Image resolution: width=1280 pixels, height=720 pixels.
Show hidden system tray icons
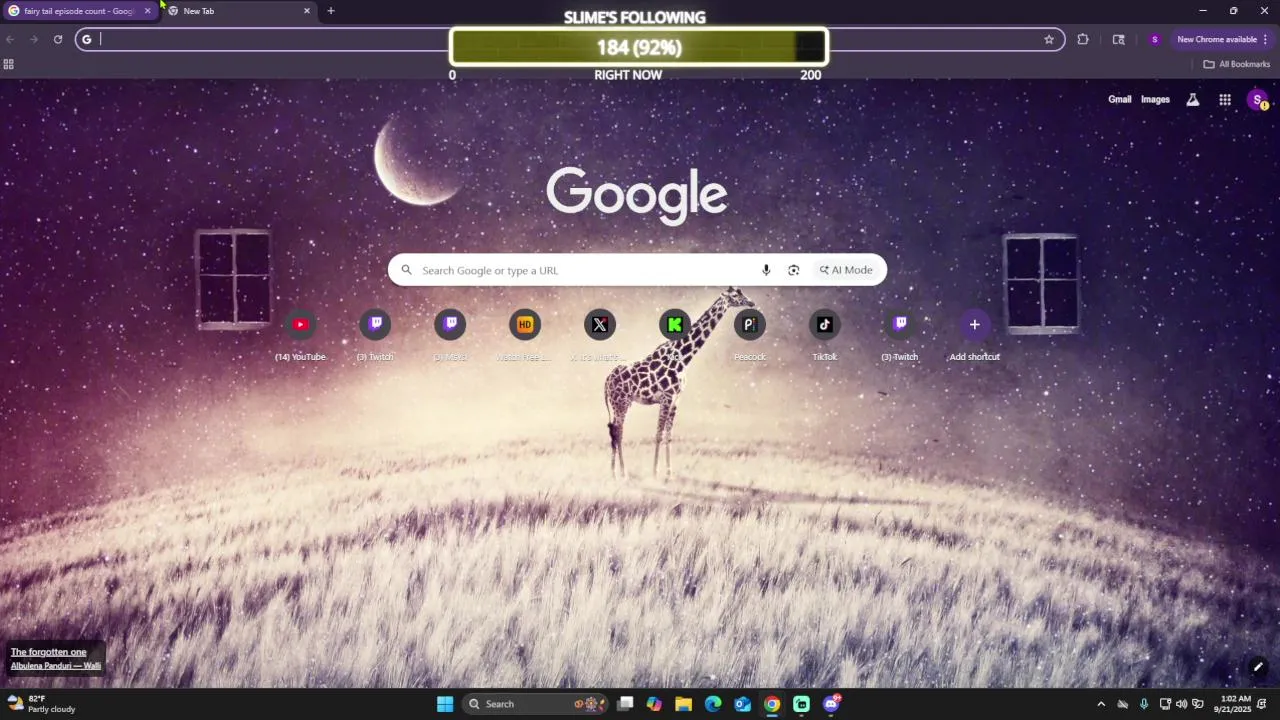pos(1101,704)
